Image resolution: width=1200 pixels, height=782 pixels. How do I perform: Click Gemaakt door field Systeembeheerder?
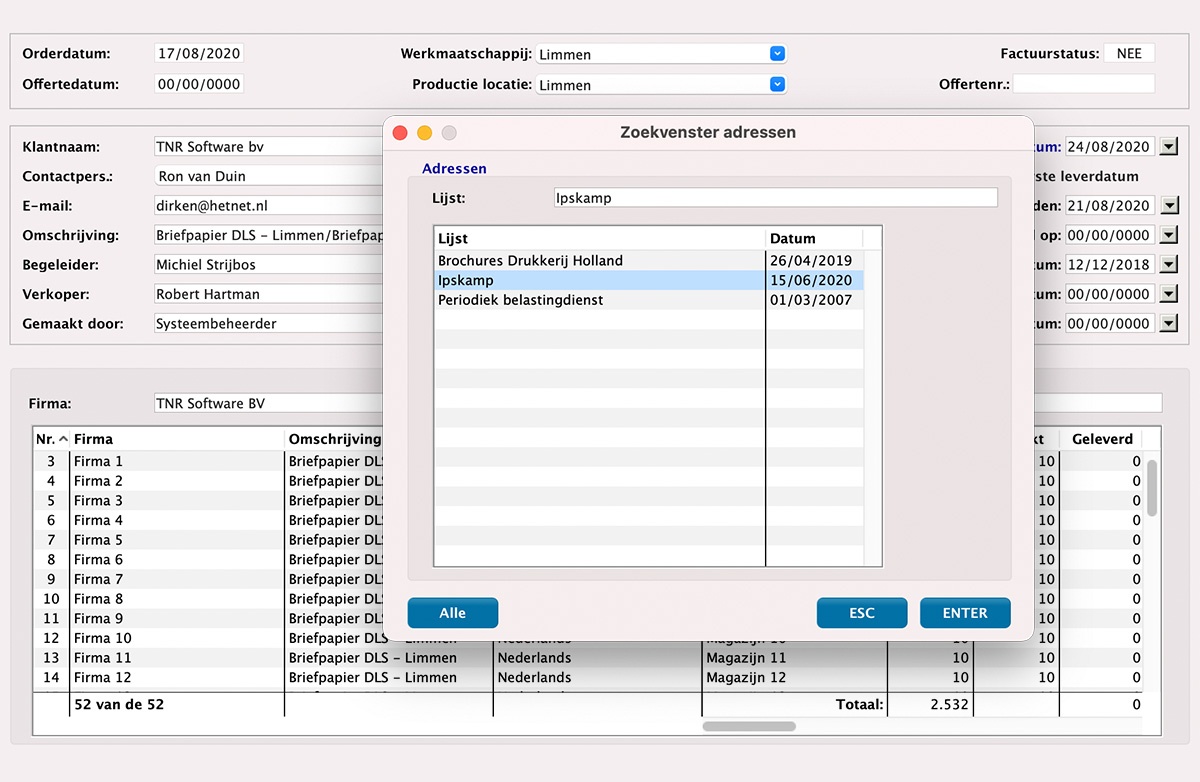(x=270, y=324)
